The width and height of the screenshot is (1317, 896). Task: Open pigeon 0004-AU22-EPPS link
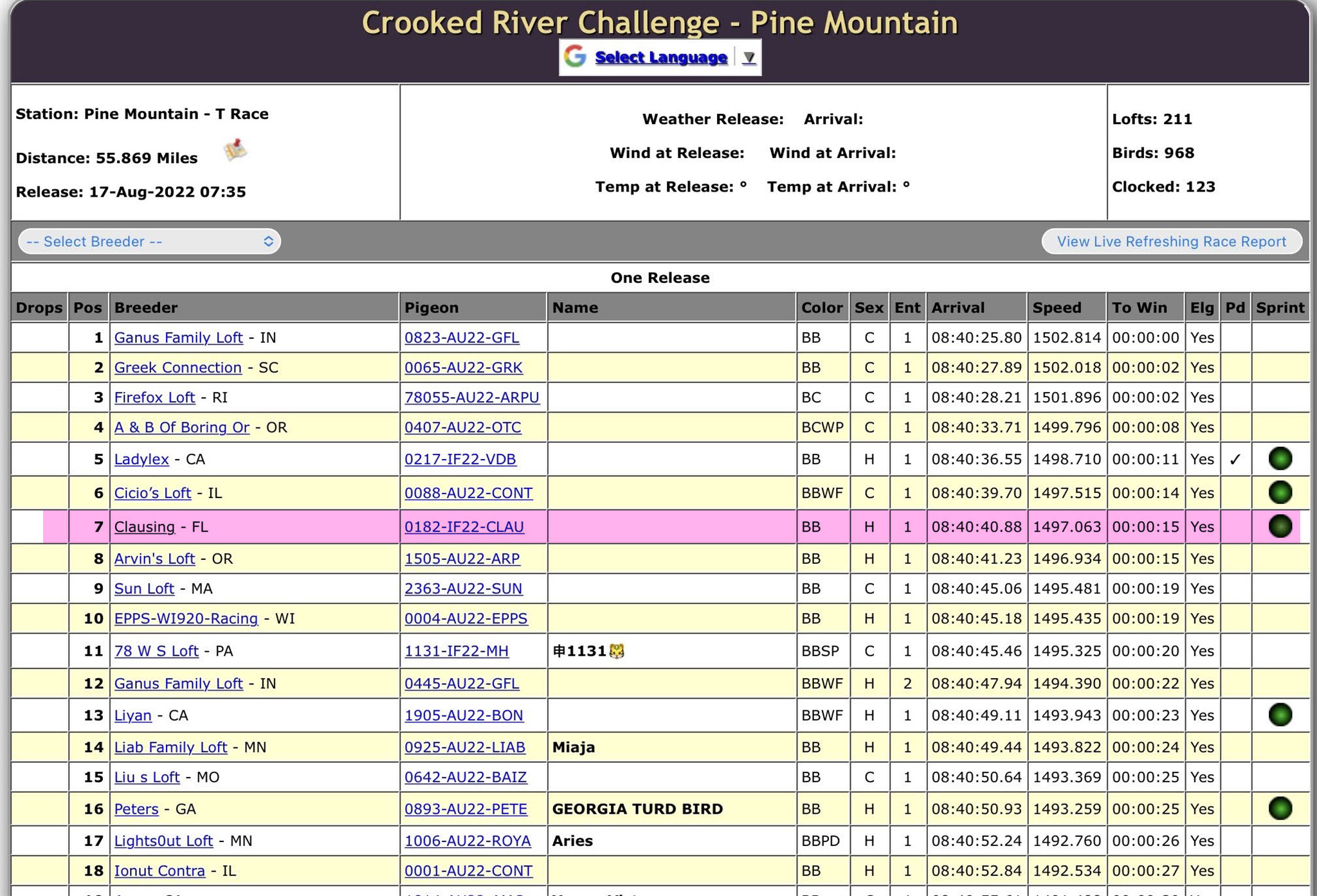click(466, 618)
